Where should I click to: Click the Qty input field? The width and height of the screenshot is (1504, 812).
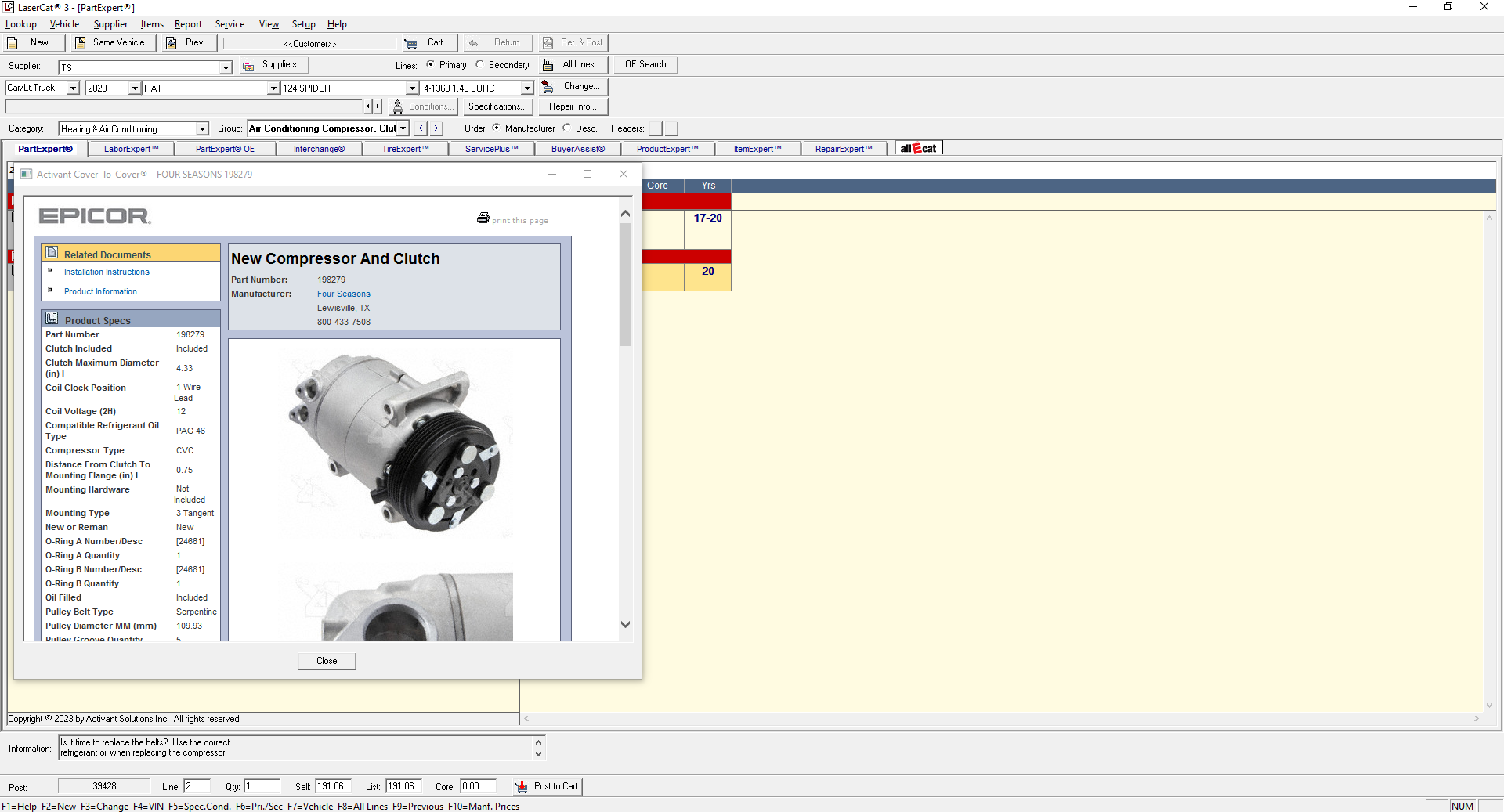pyautogui.click(x=262, y=786)
